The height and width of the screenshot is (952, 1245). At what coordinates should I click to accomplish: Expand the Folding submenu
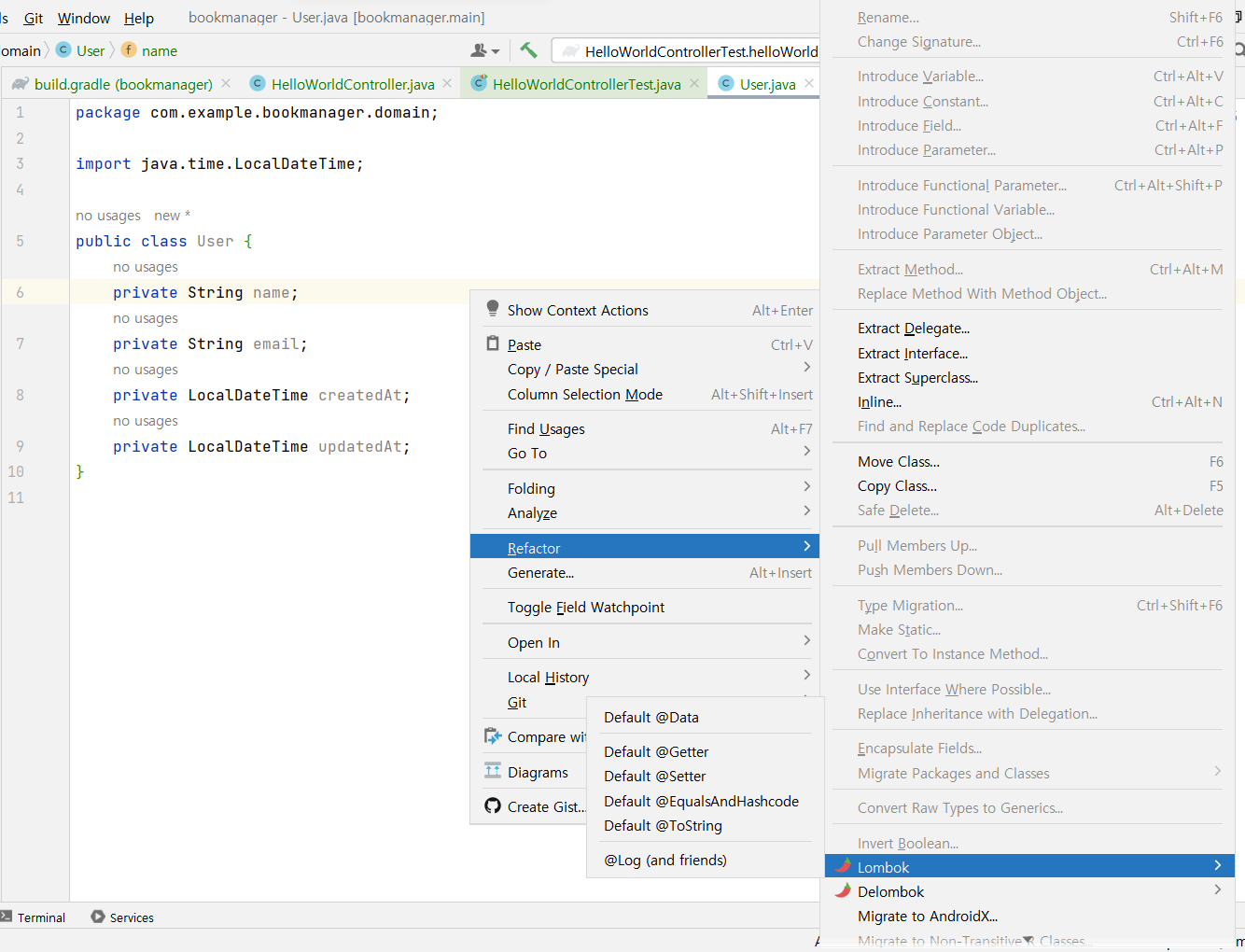coord(645,488)
